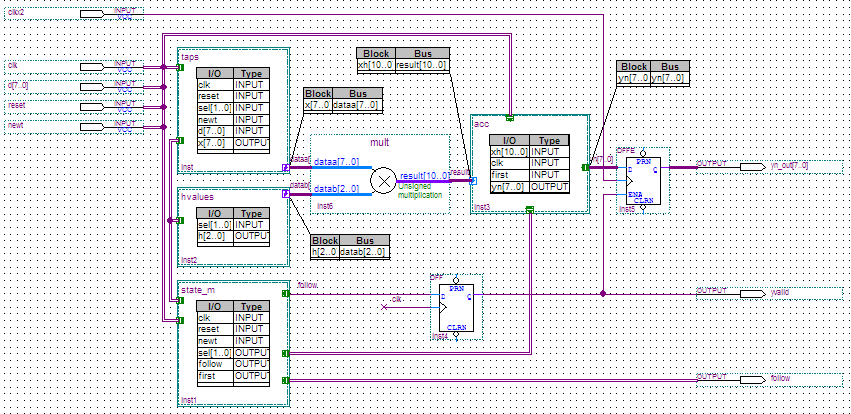Click the mult symbol title
Image resolution: width=851 pixels, height=414 pixels.
click(380, 143)
